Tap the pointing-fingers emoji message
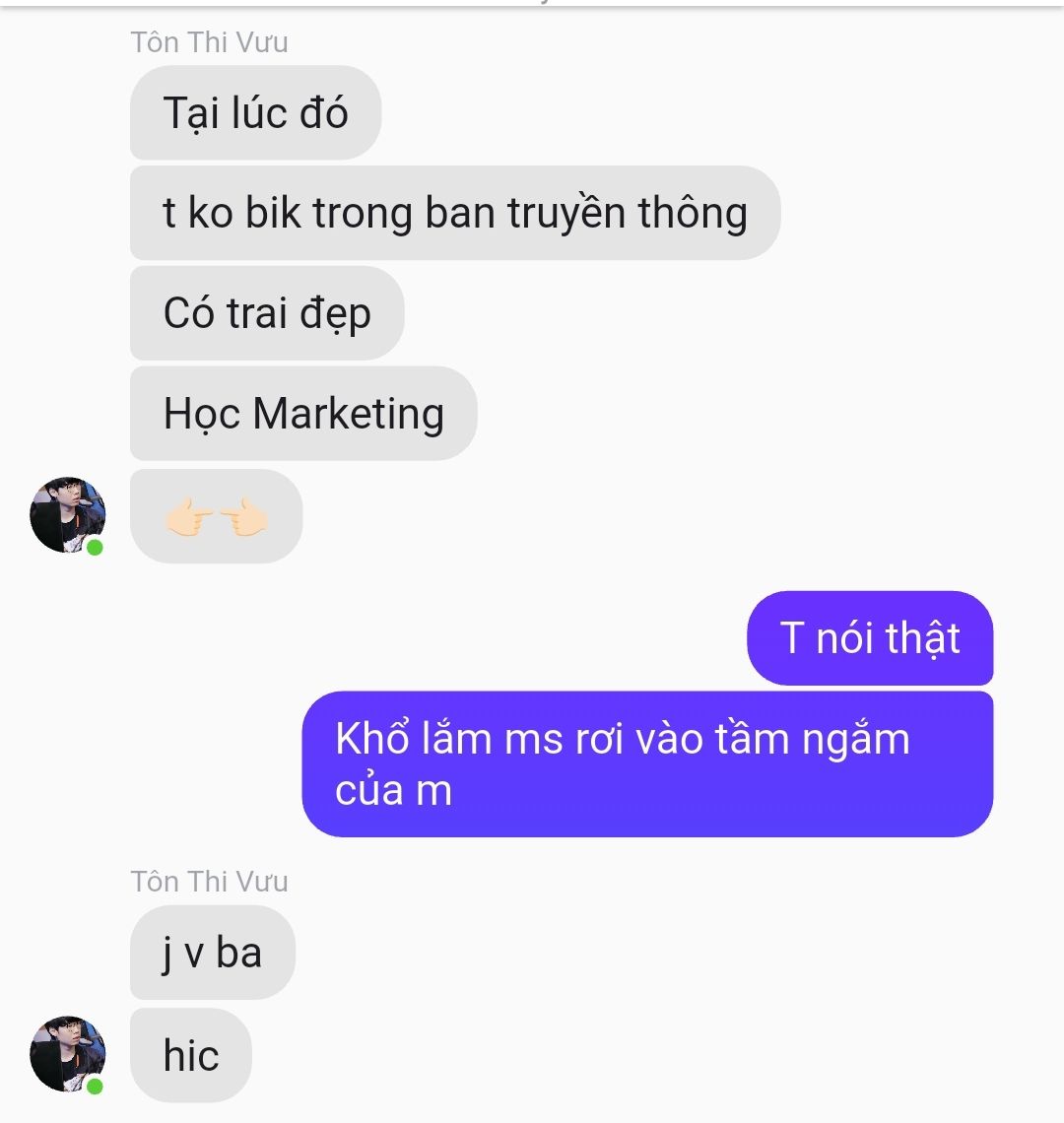 click(x=216, y=516)
